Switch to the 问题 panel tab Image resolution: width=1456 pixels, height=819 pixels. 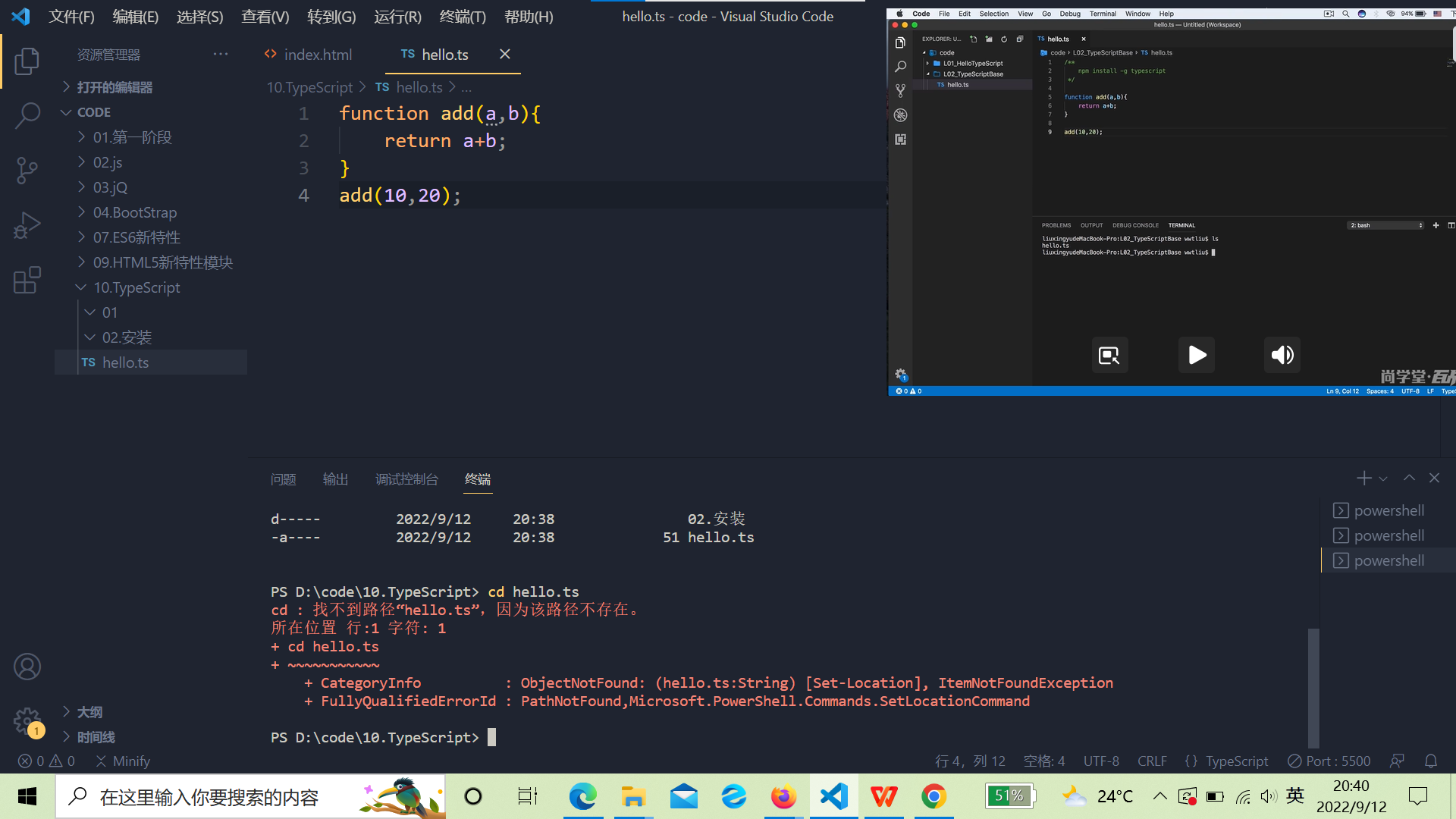tap(283, 479)
